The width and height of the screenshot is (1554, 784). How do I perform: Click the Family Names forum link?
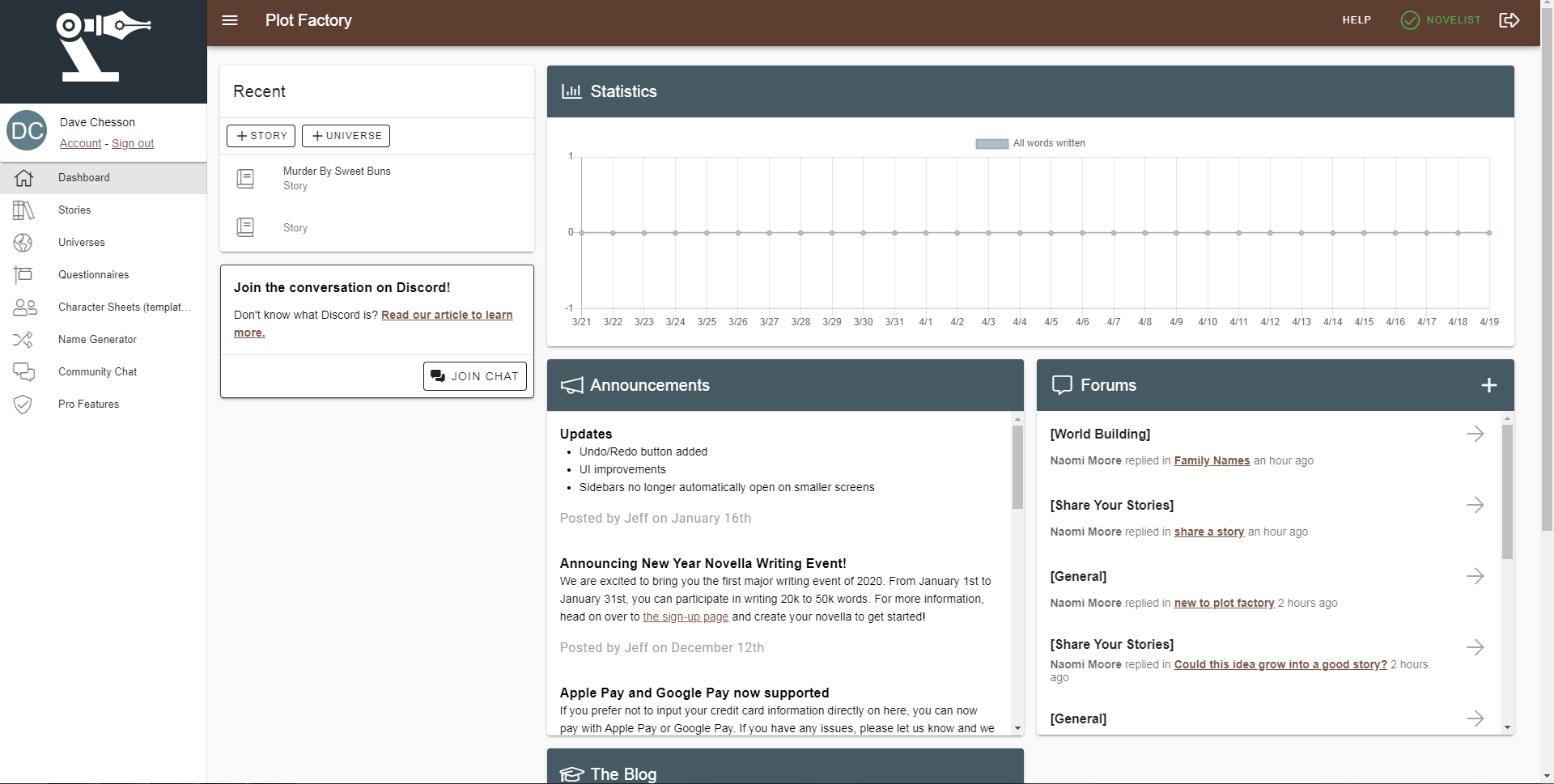coord(1212,461)
